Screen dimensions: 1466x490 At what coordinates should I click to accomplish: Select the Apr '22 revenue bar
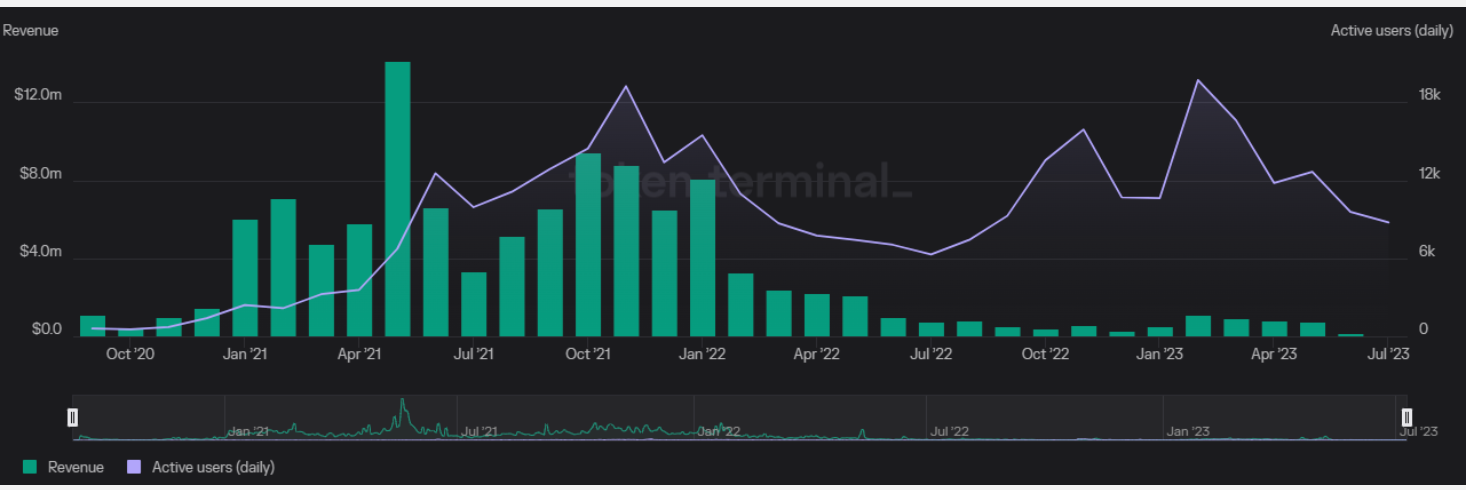point(817,315)
